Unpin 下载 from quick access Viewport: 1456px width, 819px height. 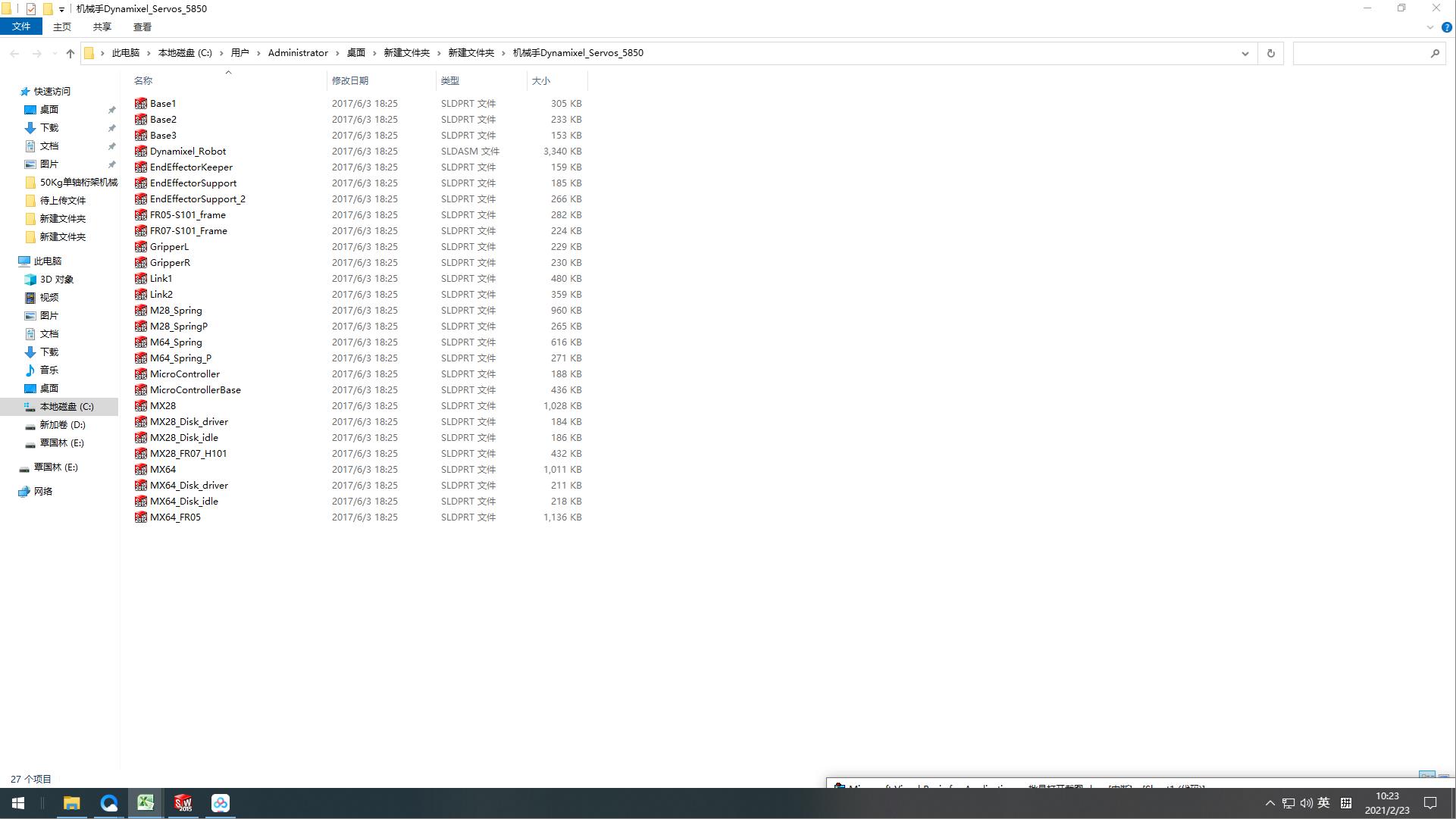pyautogui.click(x=111, y=128)
